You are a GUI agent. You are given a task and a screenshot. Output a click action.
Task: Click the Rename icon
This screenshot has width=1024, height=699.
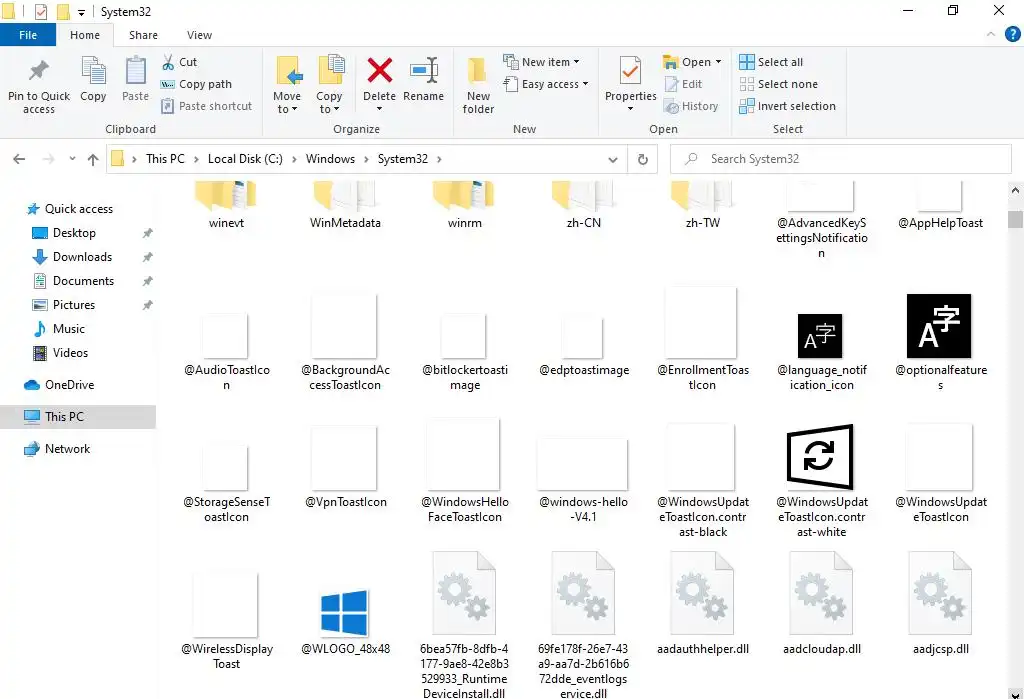(x=423, y=71)
